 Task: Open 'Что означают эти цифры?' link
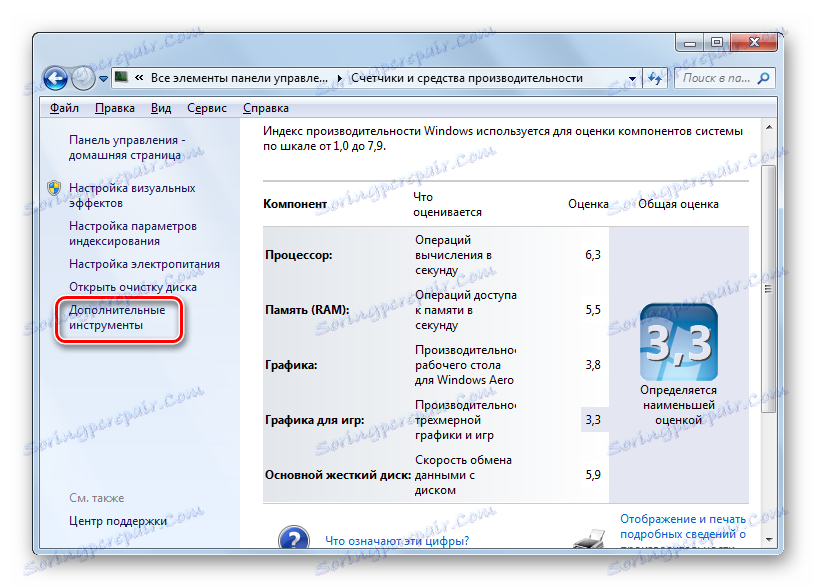397,541
